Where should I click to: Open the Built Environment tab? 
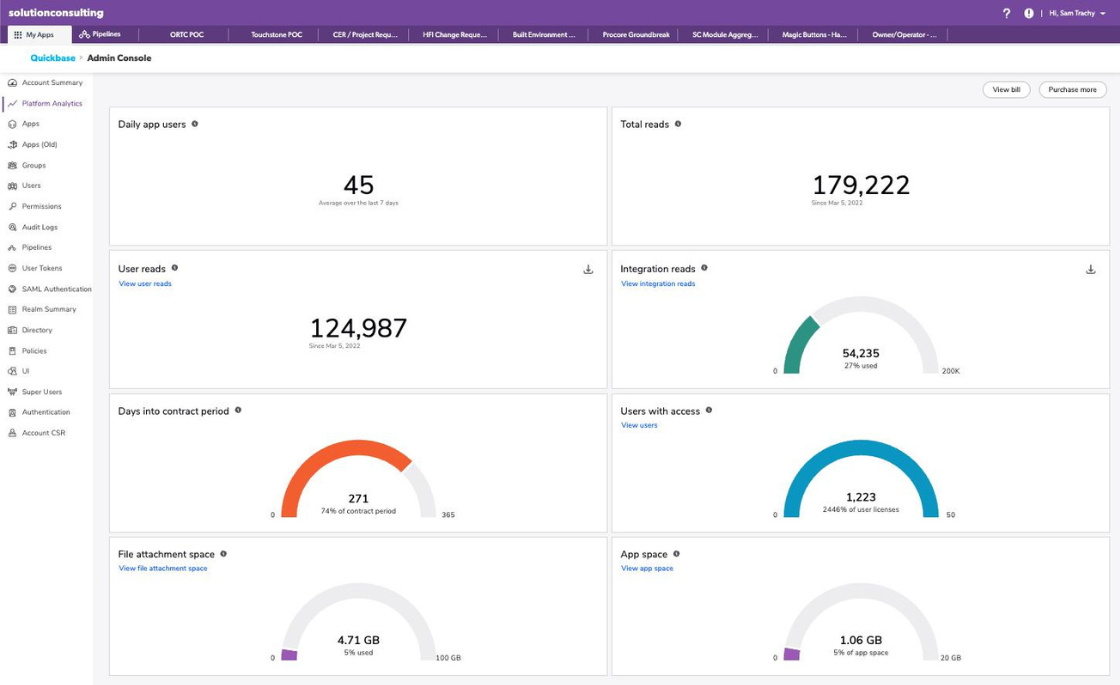point(544,34)
